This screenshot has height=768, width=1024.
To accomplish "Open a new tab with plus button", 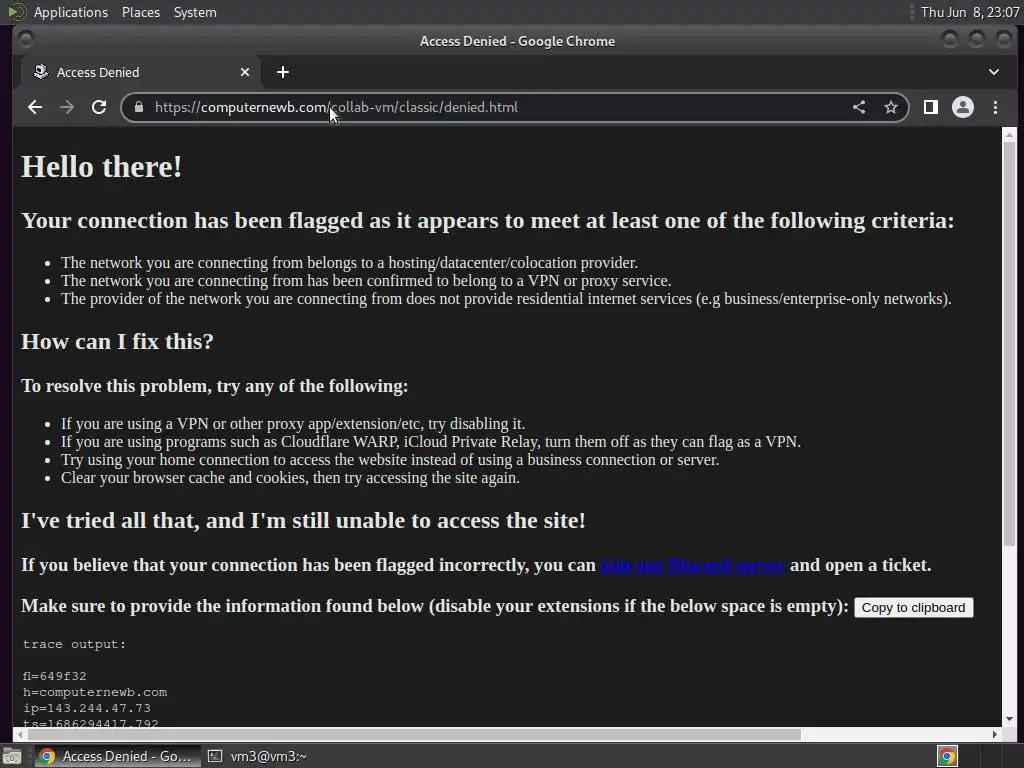I will [x=283, y=72].
